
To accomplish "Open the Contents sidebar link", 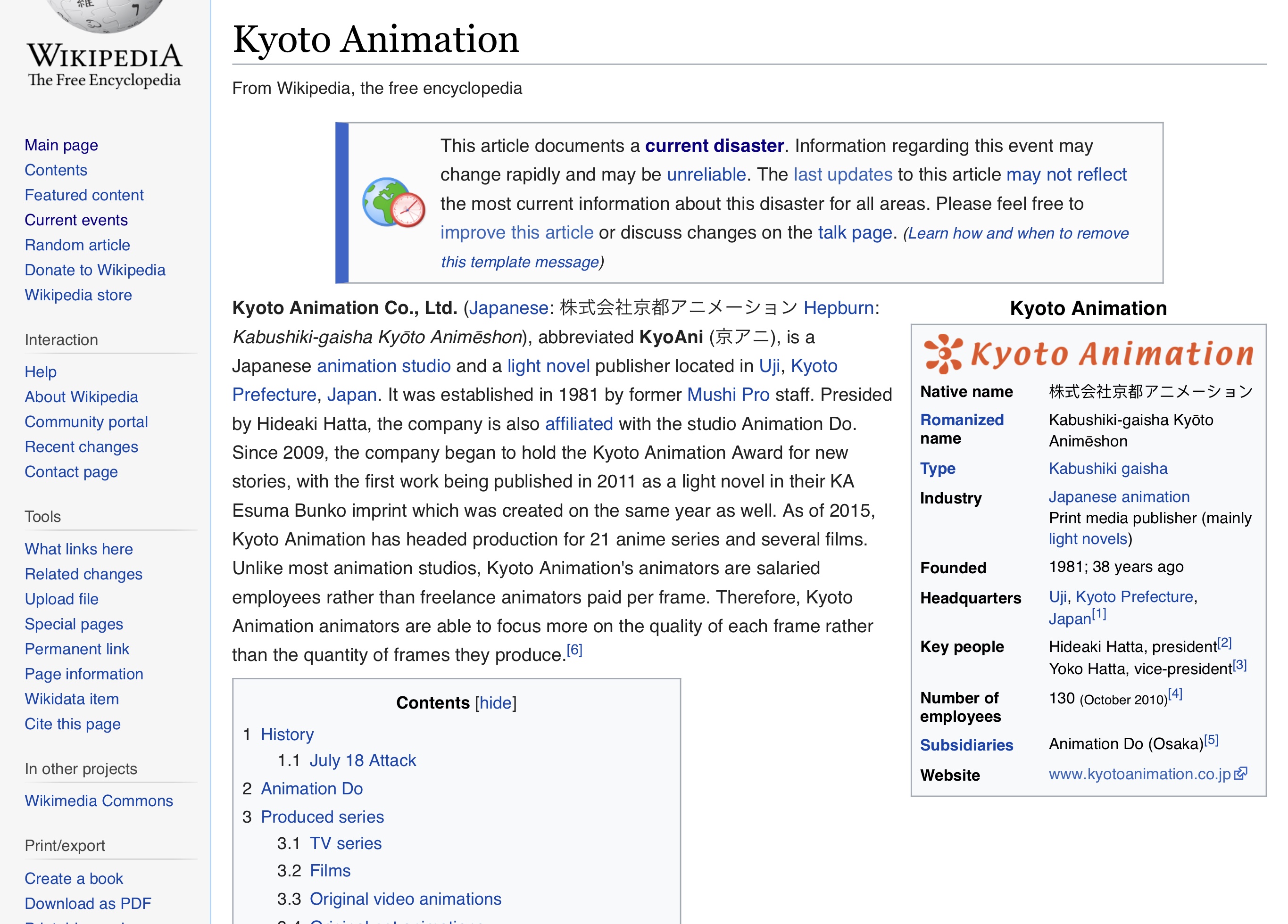I will click(x=56, y=170).
